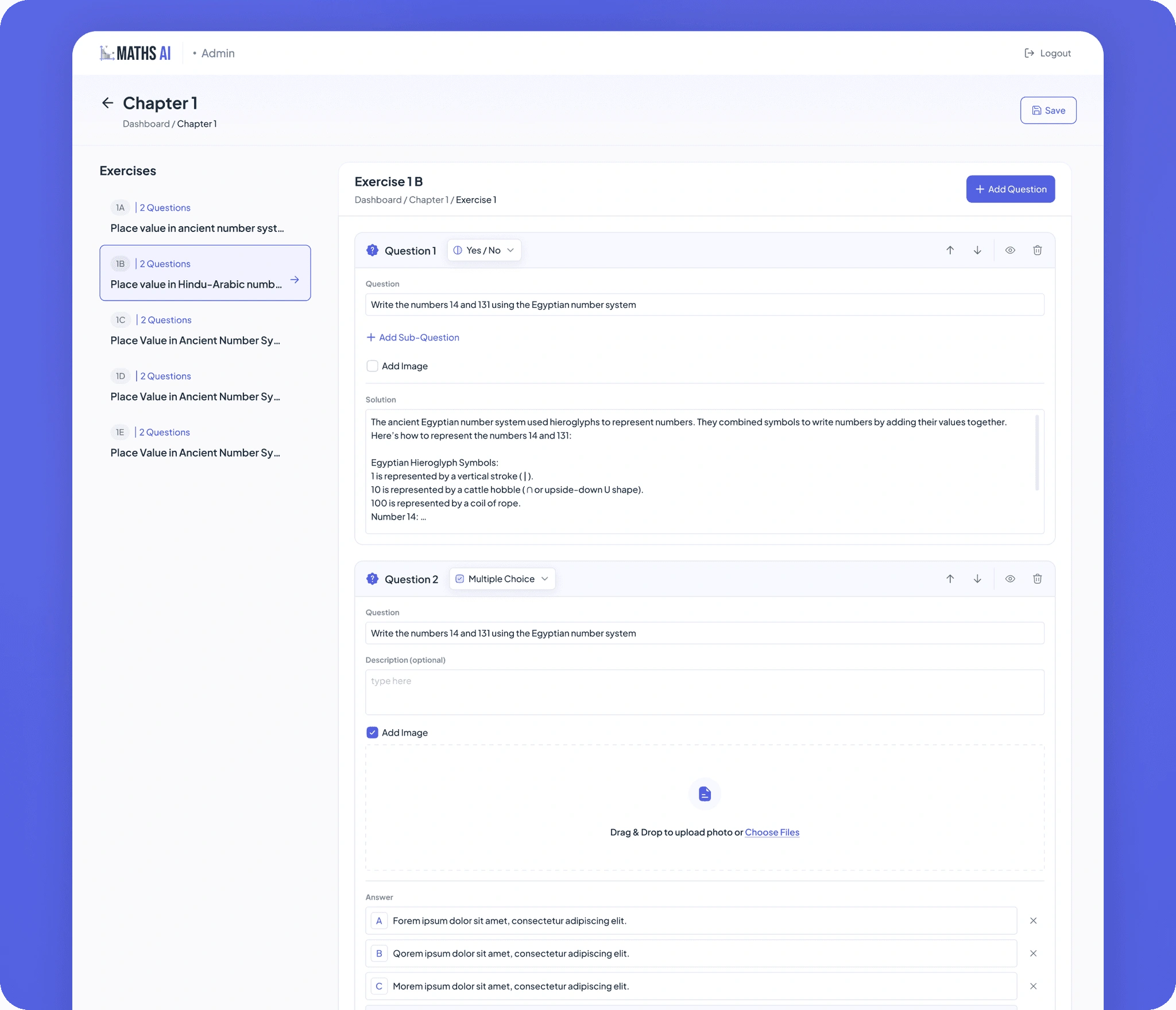Uncheck Add Image checkbox in Question 2
Viewport: 1176px width, 1010px height.
click(372, 733)
